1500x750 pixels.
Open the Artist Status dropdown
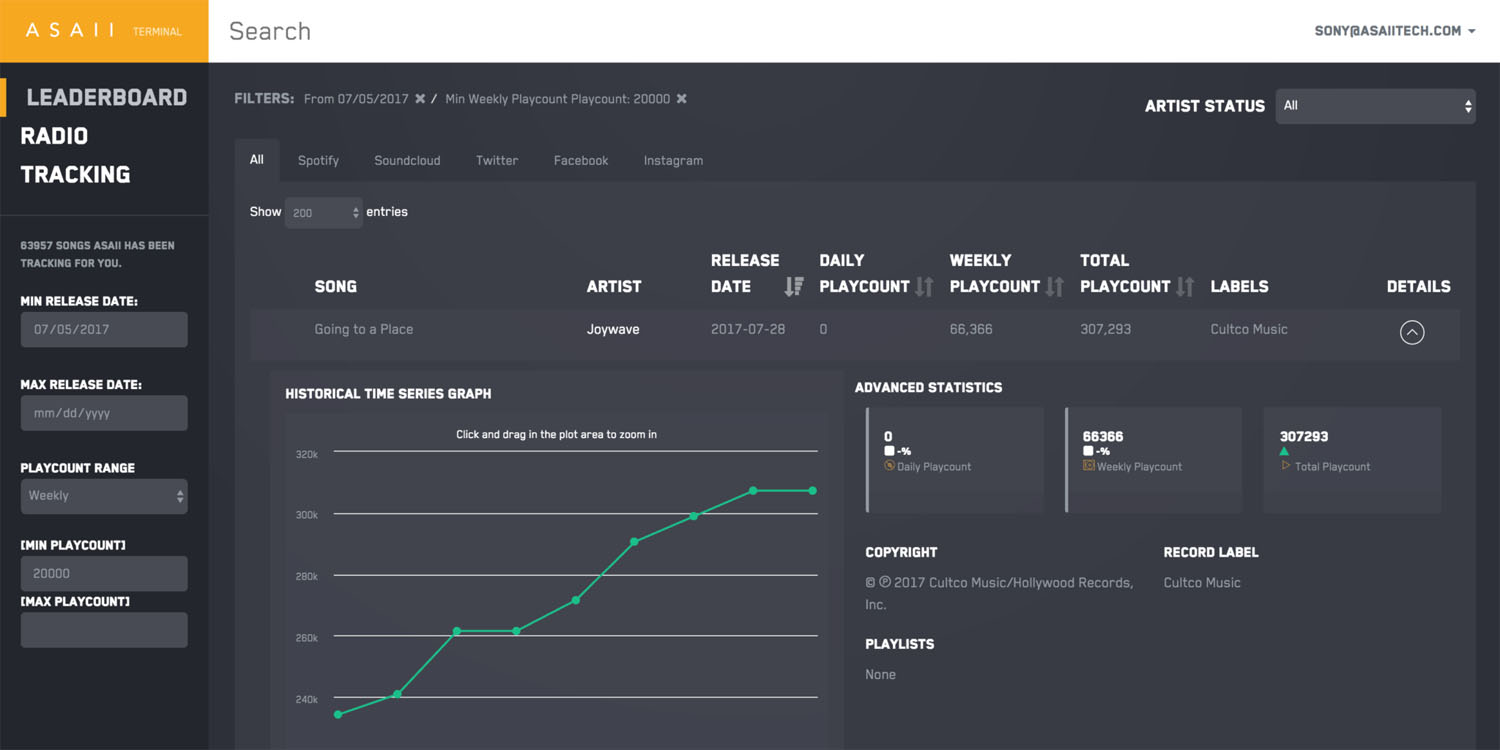[1375, 106]
